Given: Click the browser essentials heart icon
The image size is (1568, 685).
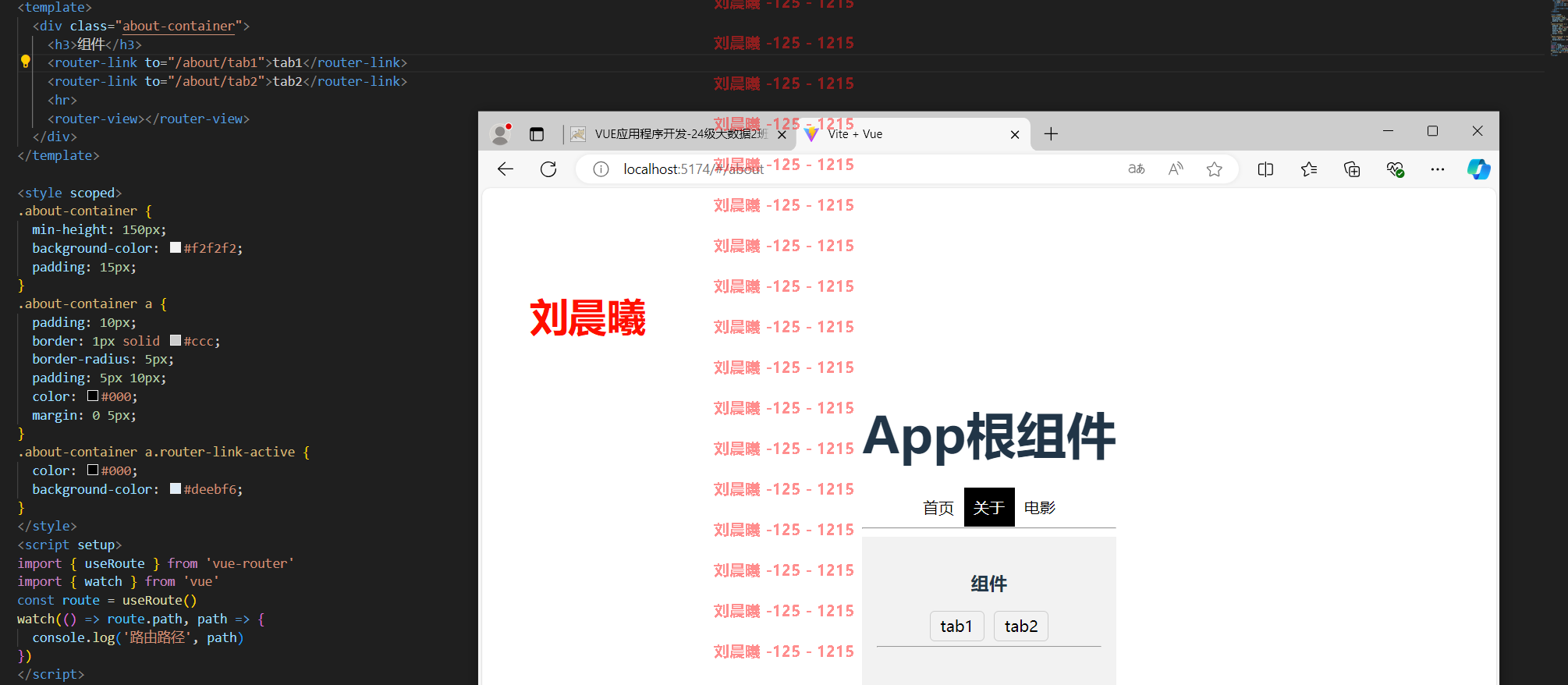Looking at the screenshot, I should pyautogui.click(x=1395, y=169).
